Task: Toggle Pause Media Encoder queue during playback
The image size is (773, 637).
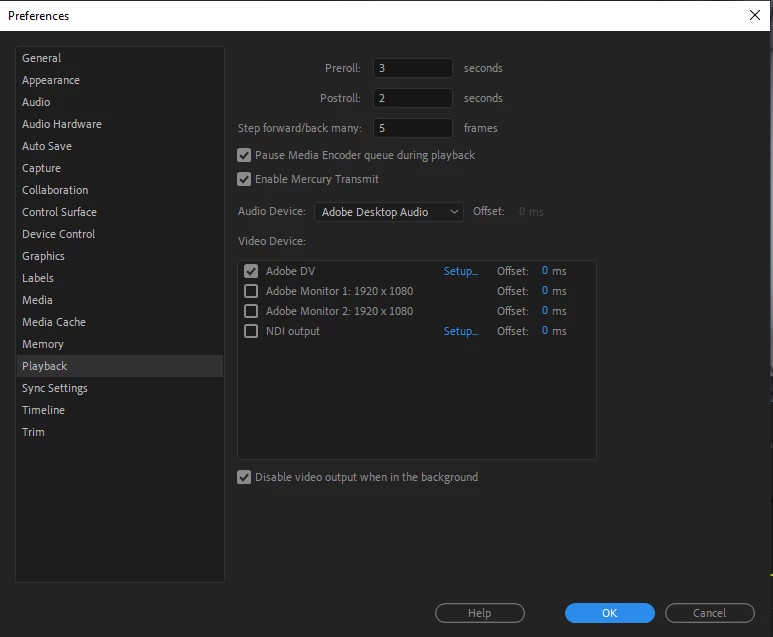Action: point(244,155)
